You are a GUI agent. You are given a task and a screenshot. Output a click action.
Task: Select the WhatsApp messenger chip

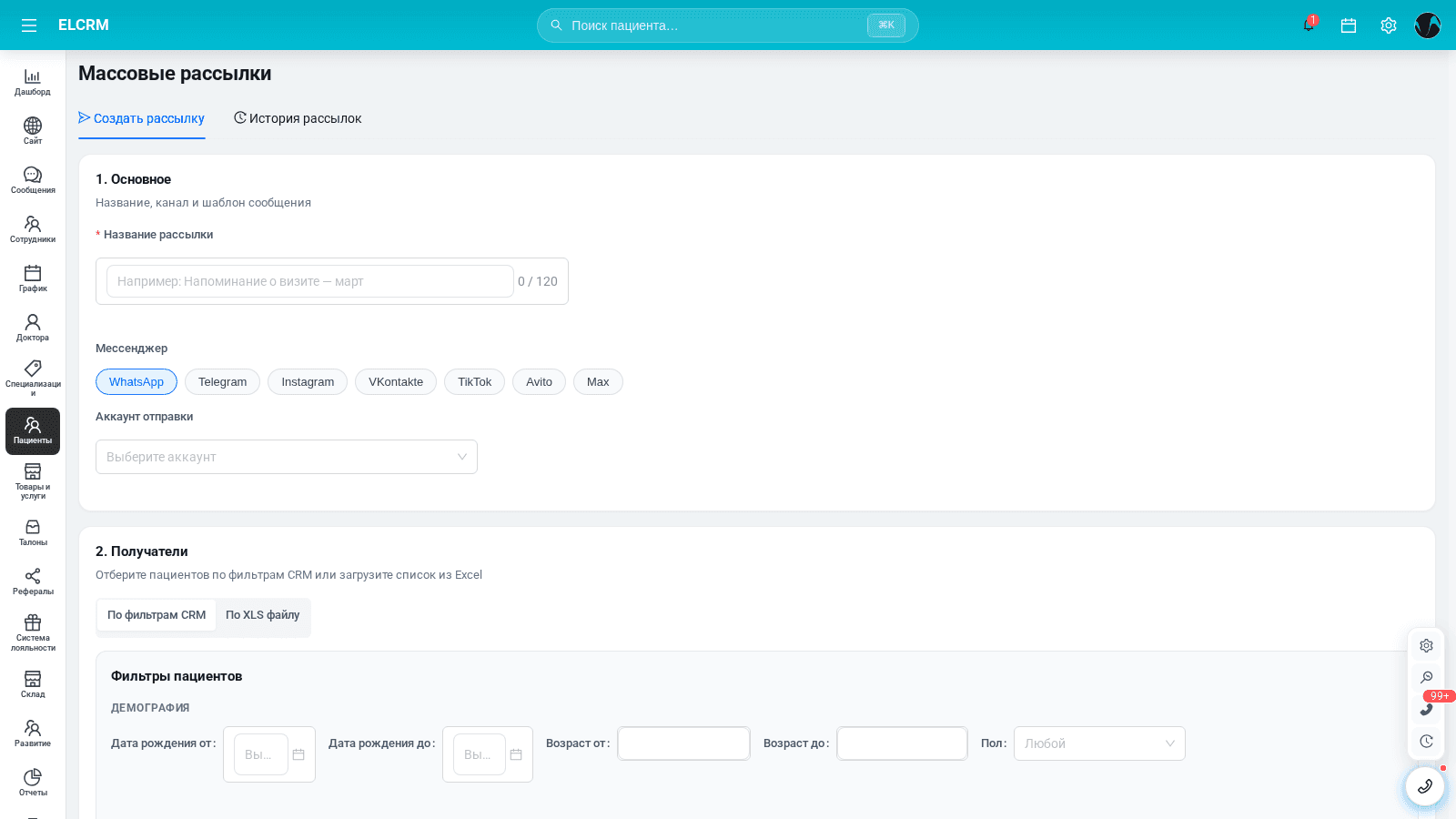pos(136,382)
